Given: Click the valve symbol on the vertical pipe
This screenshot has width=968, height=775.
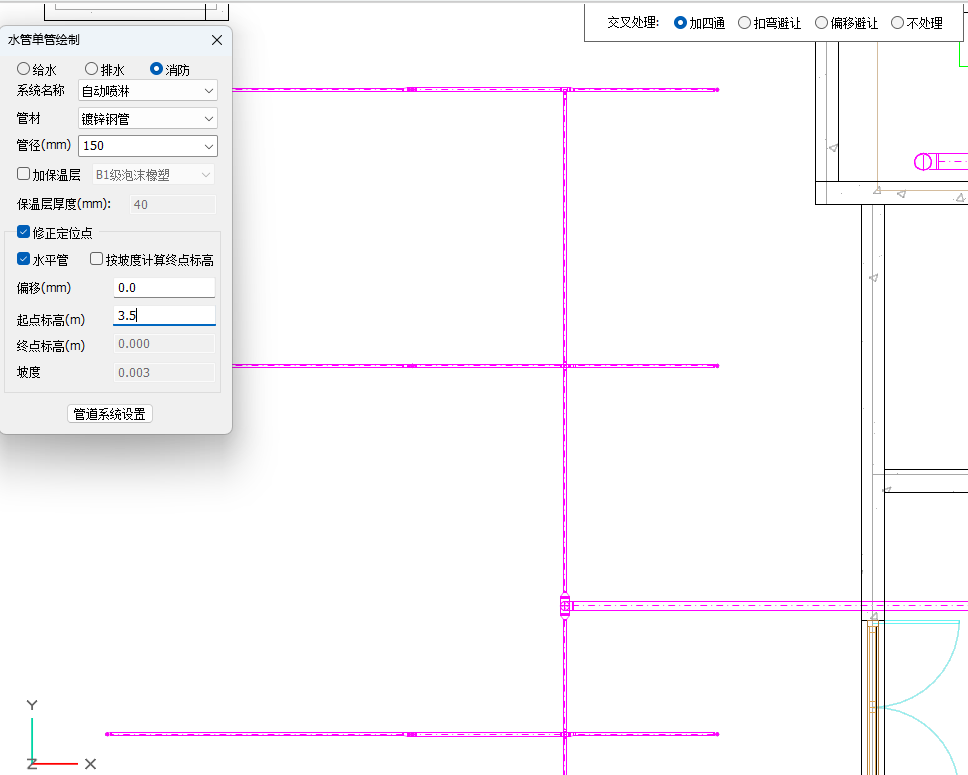Looking at the screenshot, I should (x=565, y=606).
